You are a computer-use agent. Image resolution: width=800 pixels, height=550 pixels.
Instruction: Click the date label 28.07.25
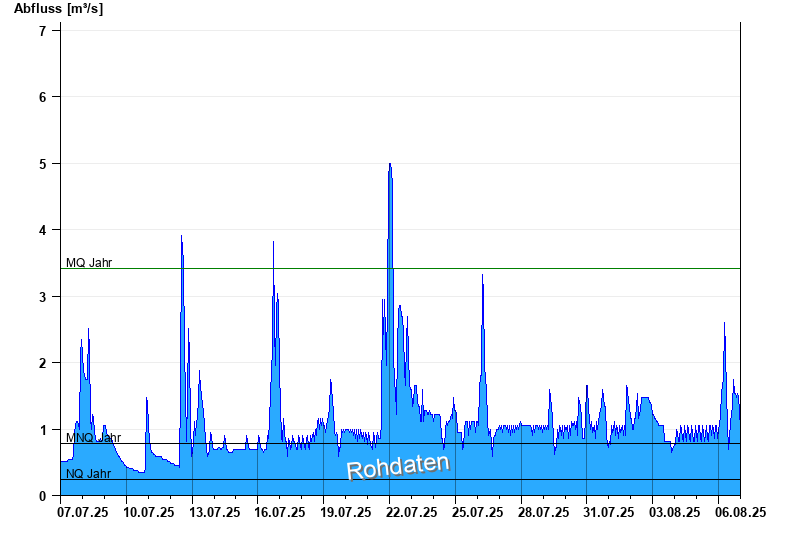coord(543,512)
